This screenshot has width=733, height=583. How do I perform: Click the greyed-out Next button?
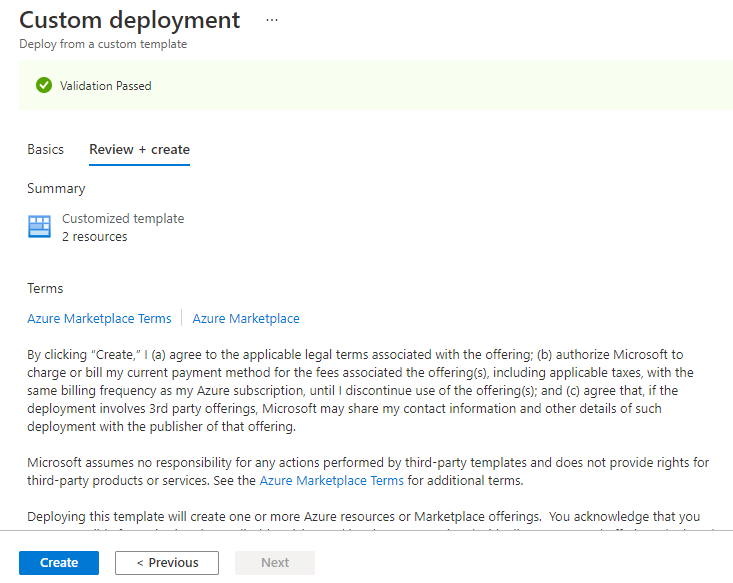click(275, 563)
